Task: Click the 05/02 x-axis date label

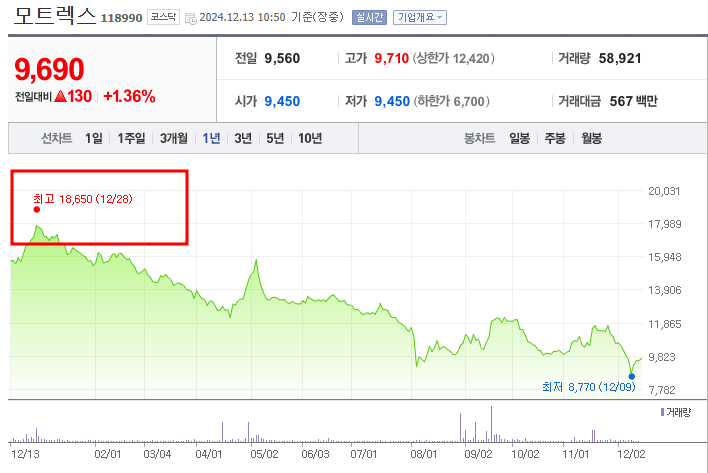Action: coord(265,454)
